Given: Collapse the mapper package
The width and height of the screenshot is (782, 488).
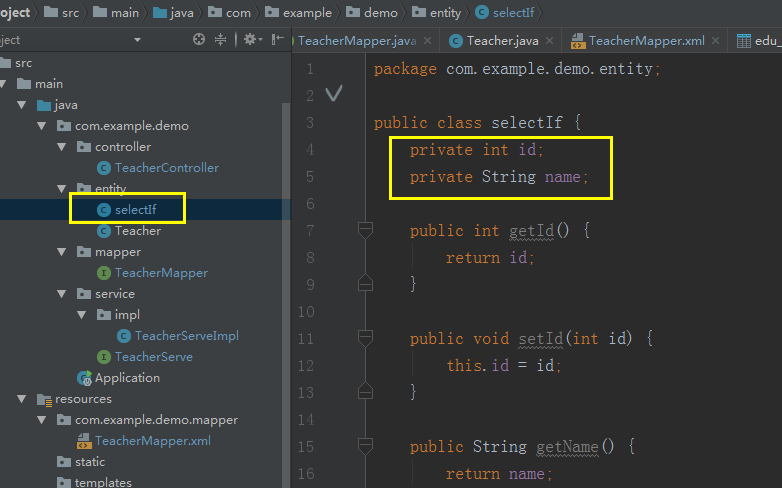Looking at the screenshot, I should click(62, 252).
